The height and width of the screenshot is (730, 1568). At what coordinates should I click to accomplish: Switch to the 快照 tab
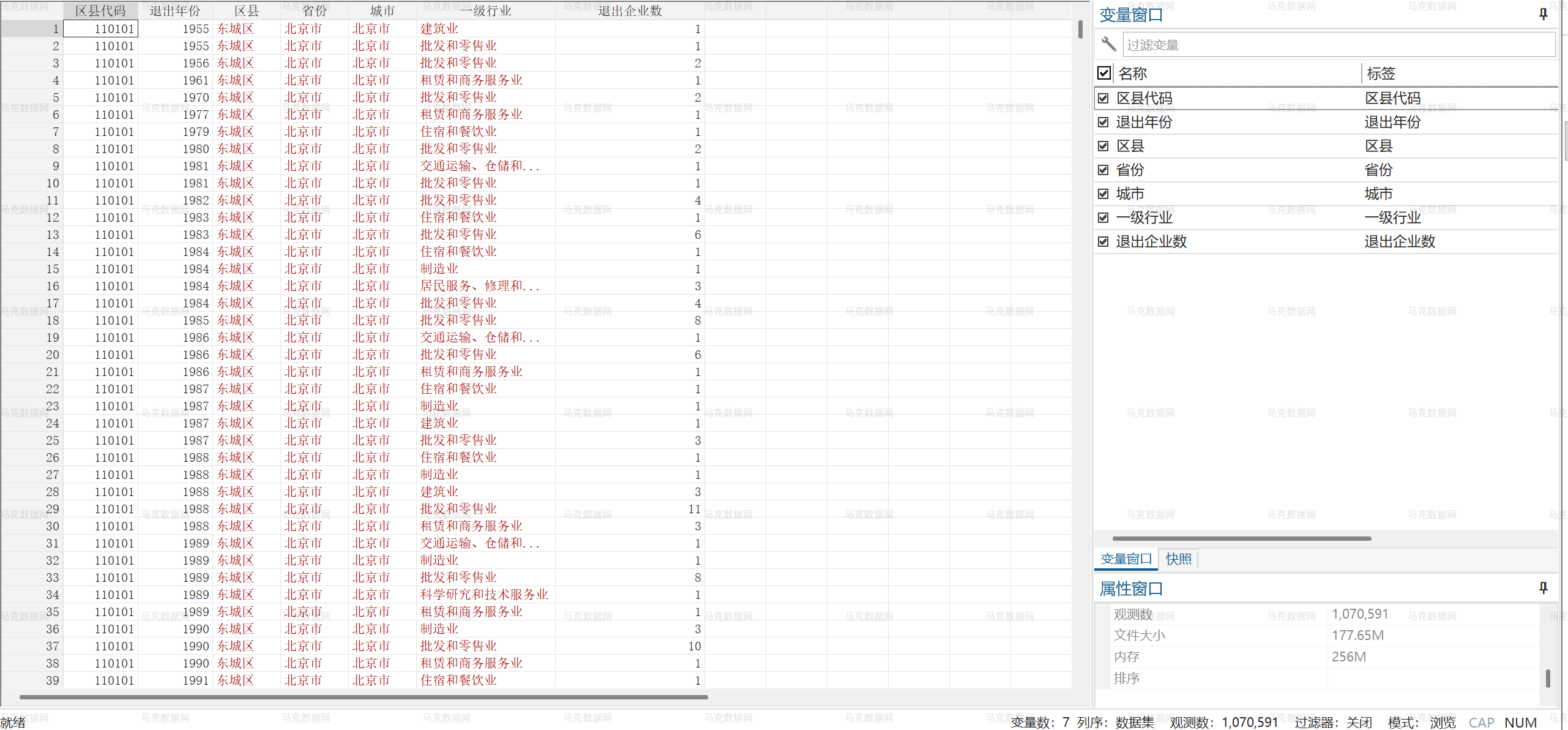tap(1178, 559)
